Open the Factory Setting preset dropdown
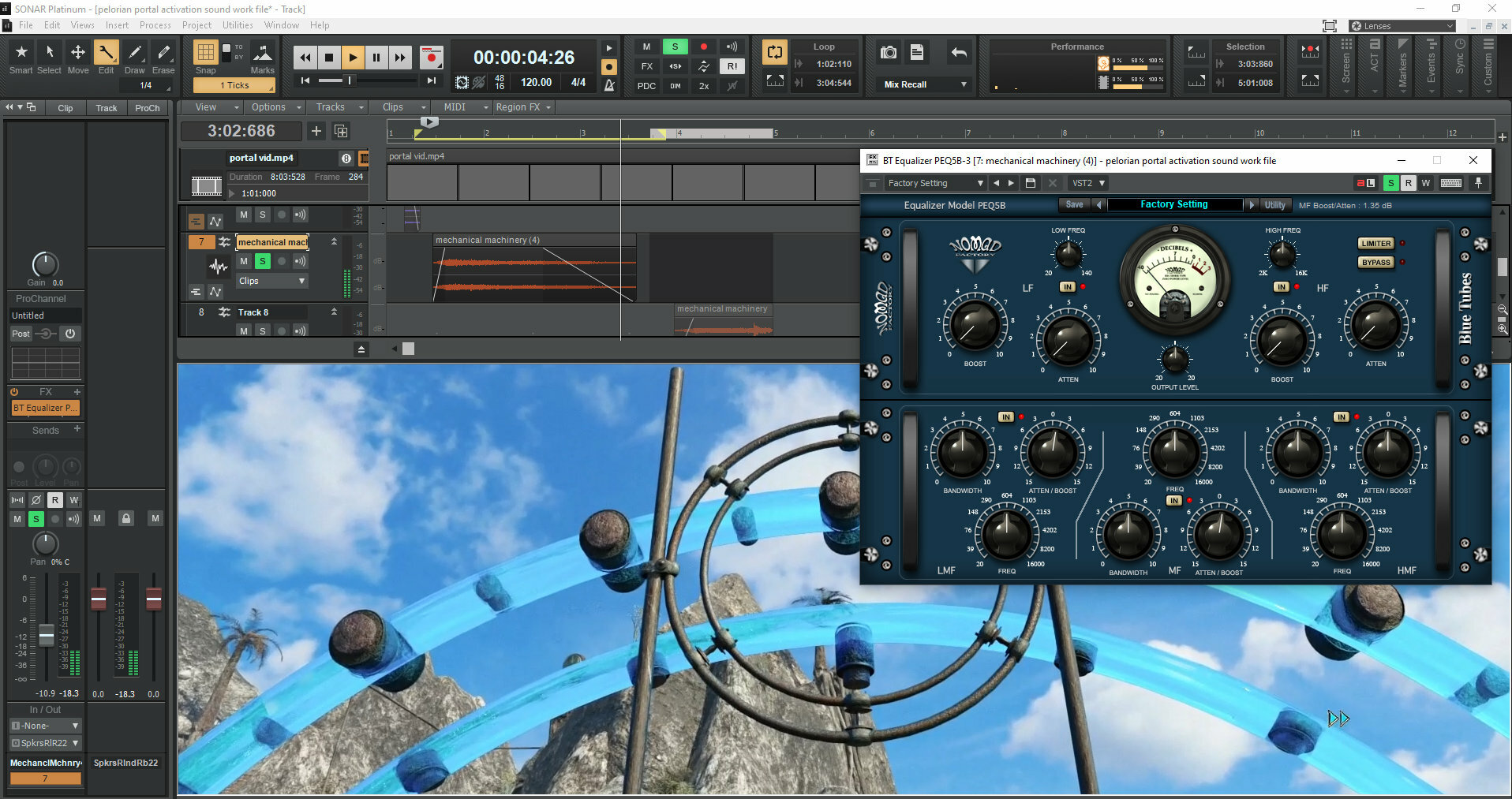Image resolution: width=1512 pixels, height=799 pixels. tap(935, 183)
